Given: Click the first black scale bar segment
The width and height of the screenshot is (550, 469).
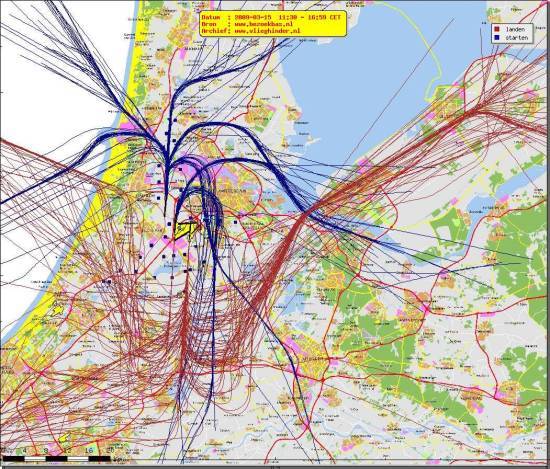Looking at the screenshot, I should [x=13, y=458].
